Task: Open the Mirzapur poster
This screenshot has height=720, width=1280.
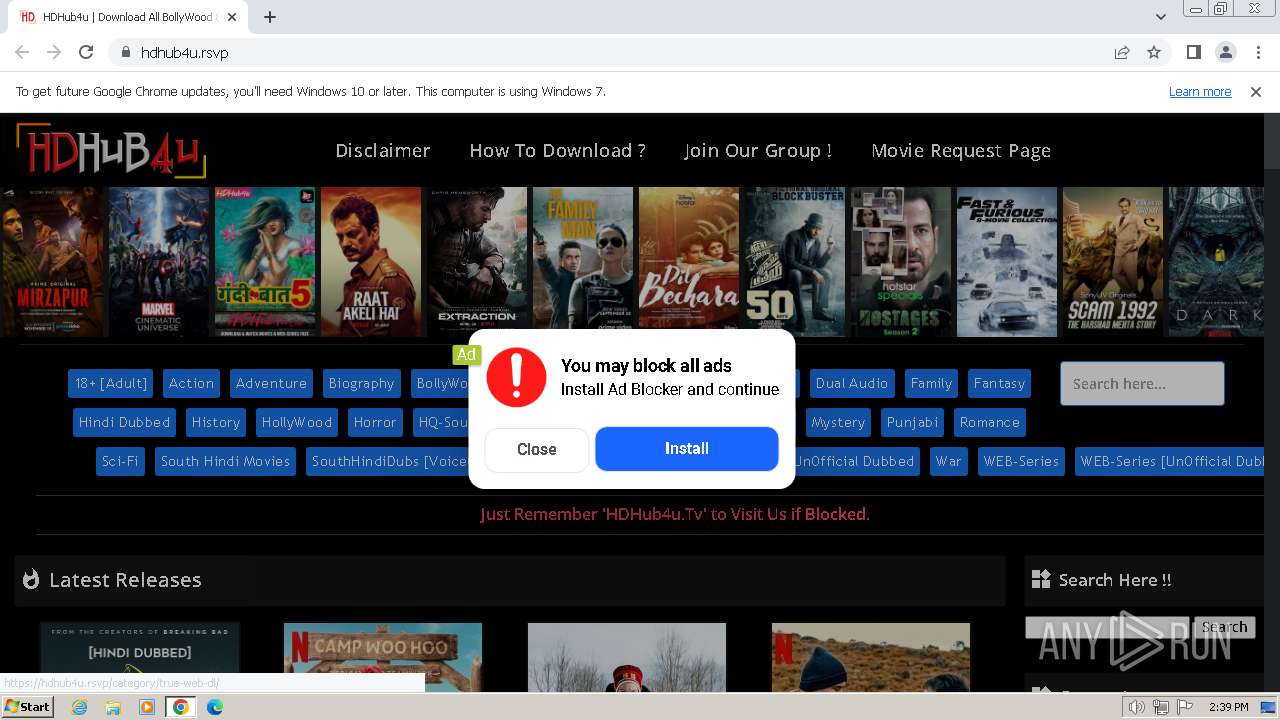Action: [x=52, y=262]
